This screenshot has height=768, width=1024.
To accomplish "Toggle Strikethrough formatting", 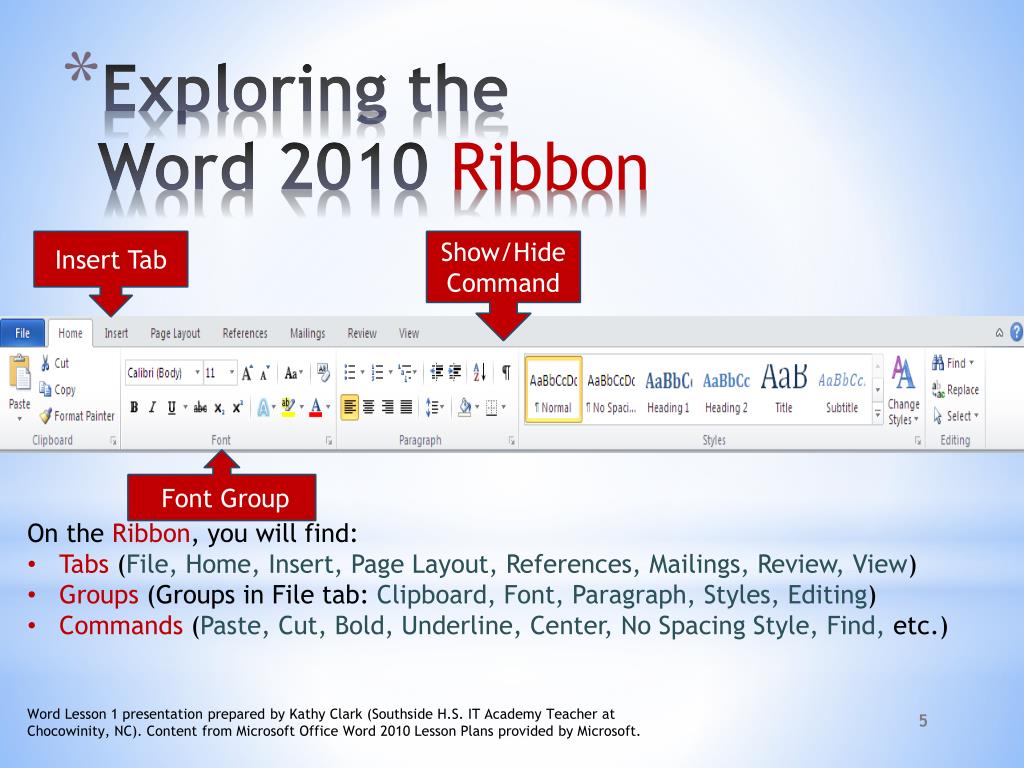I will click(200, 408).
